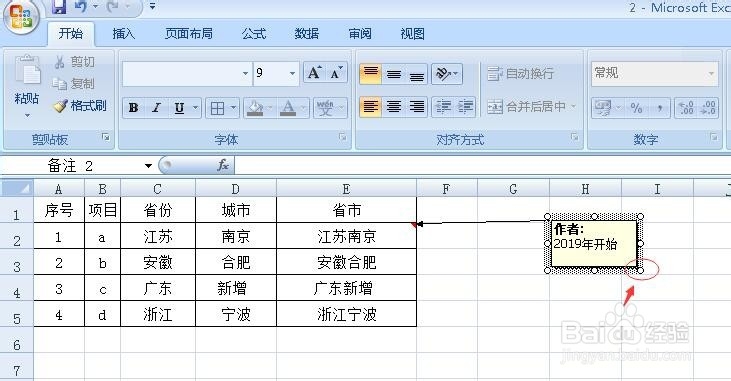Open the 视图 ribbon tab
The image size is (731, 381).
point(413,34)
